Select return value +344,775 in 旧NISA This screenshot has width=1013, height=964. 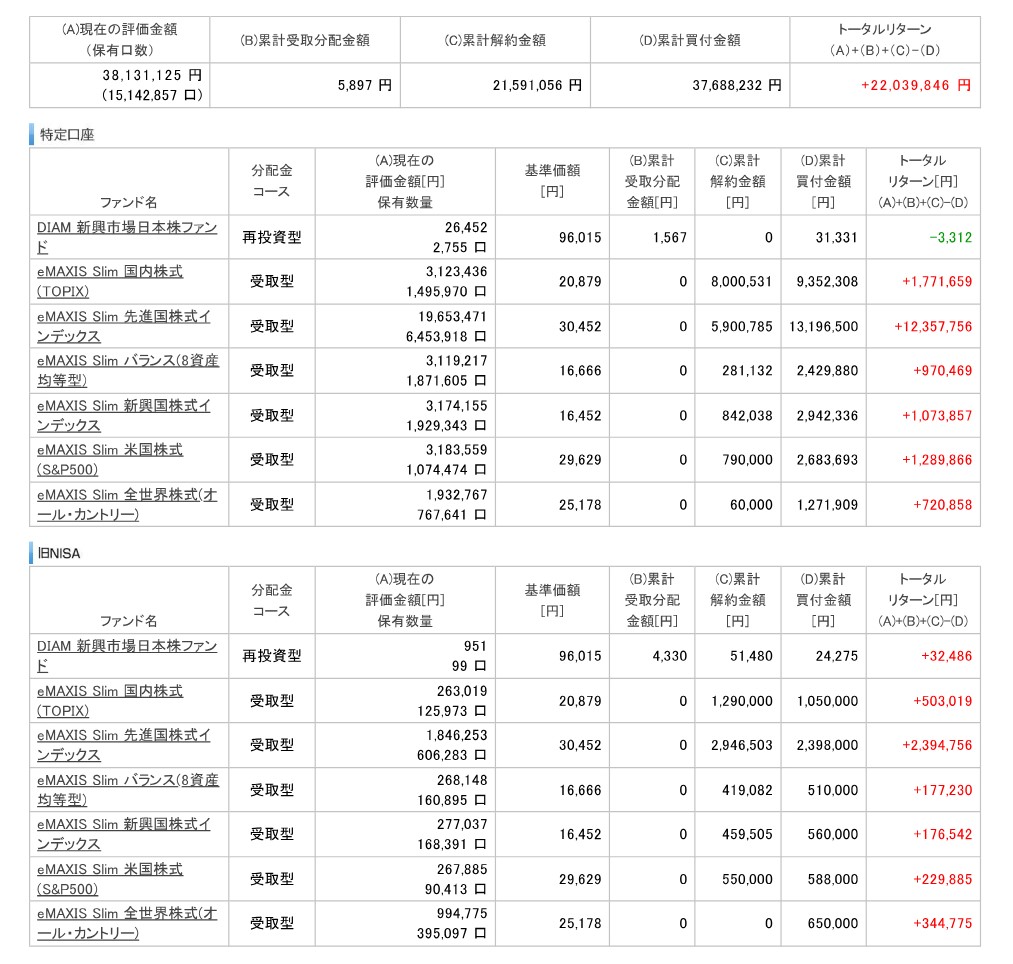pyautogui.click(x=942, y=924)
